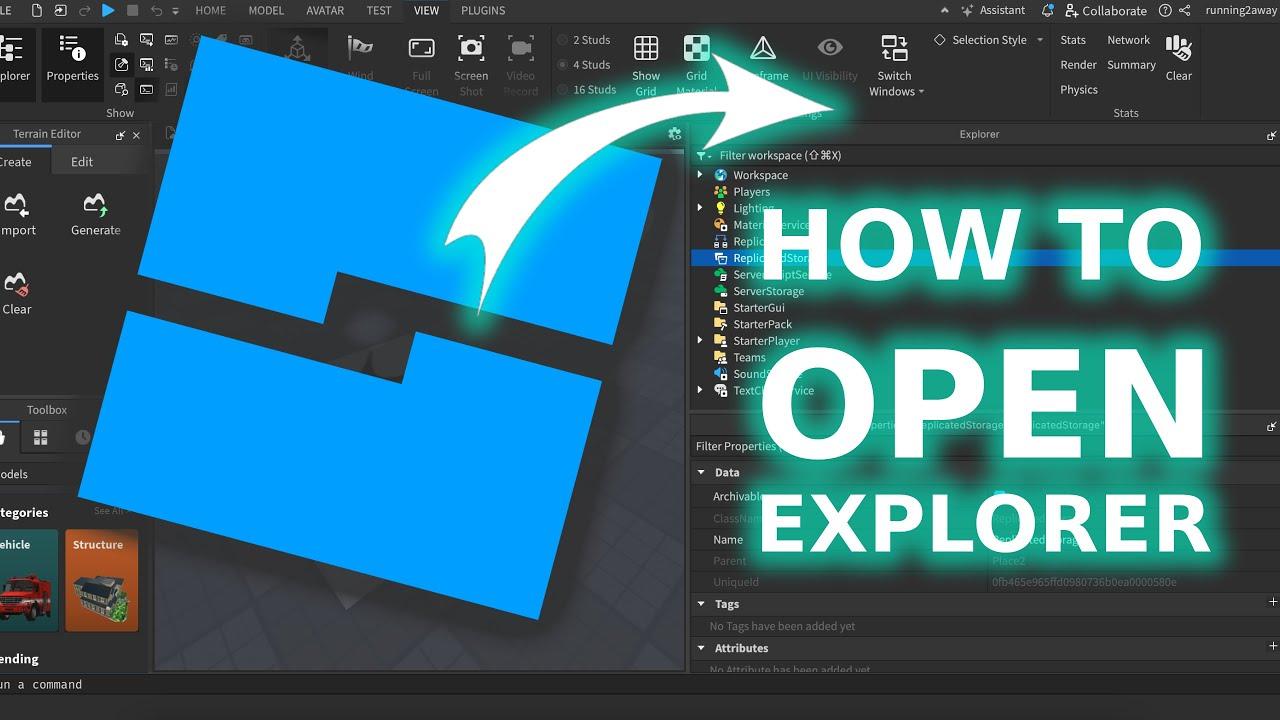Toggle the Wind visualization

click(360, 58)
